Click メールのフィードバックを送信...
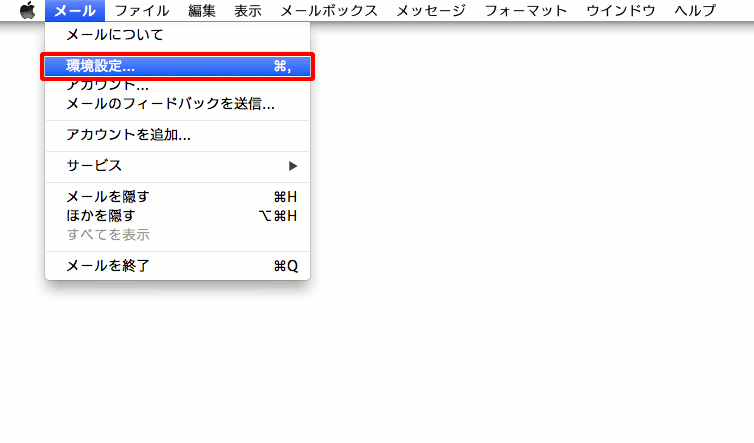 point(170,103)
